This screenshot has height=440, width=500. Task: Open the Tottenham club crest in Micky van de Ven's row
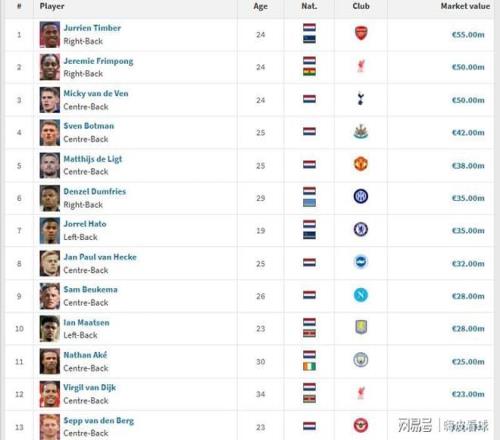click(360, 99)
